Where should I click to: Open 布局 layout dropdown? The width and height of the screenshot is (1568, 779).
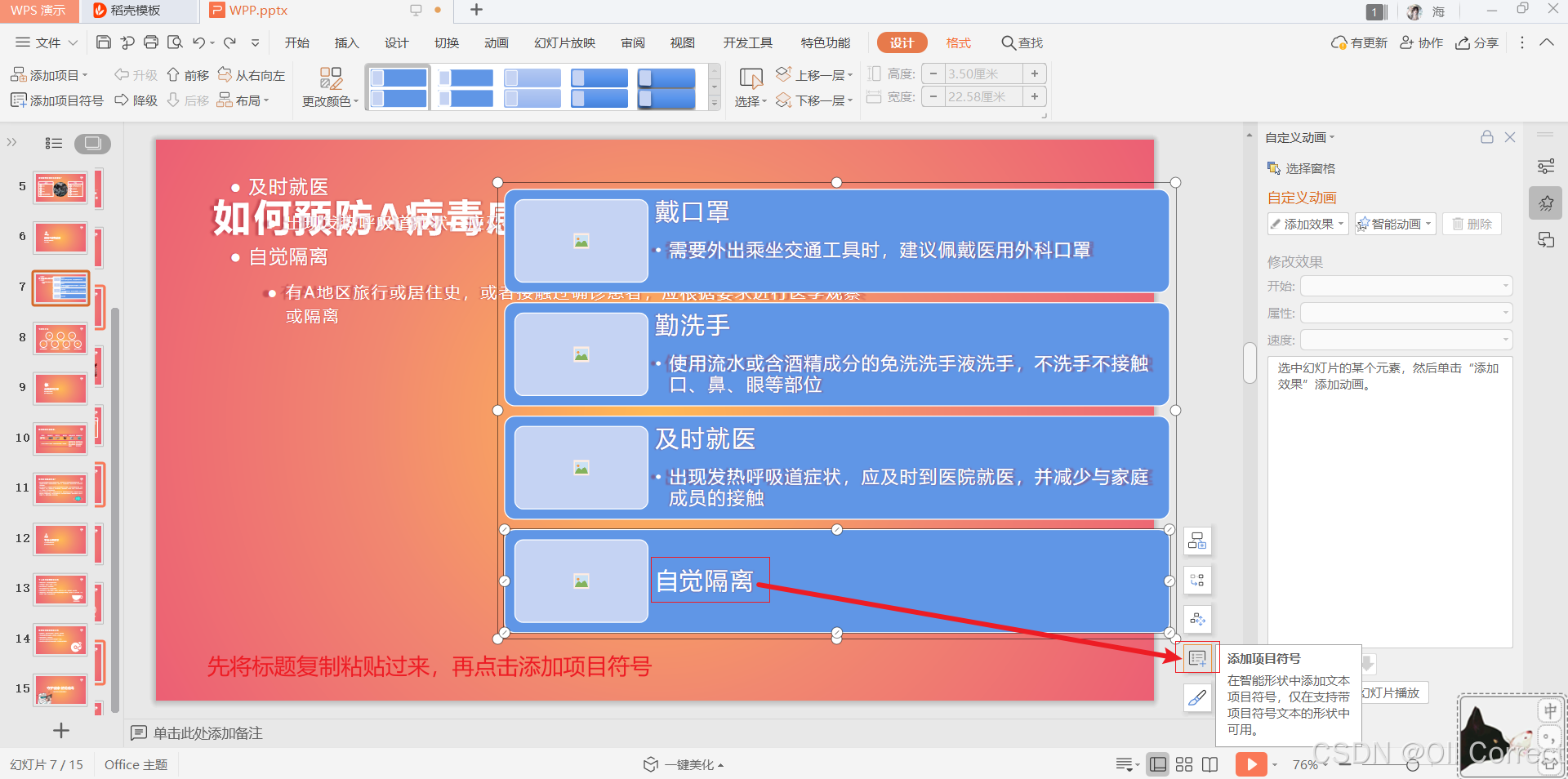(x=243, y=100)
